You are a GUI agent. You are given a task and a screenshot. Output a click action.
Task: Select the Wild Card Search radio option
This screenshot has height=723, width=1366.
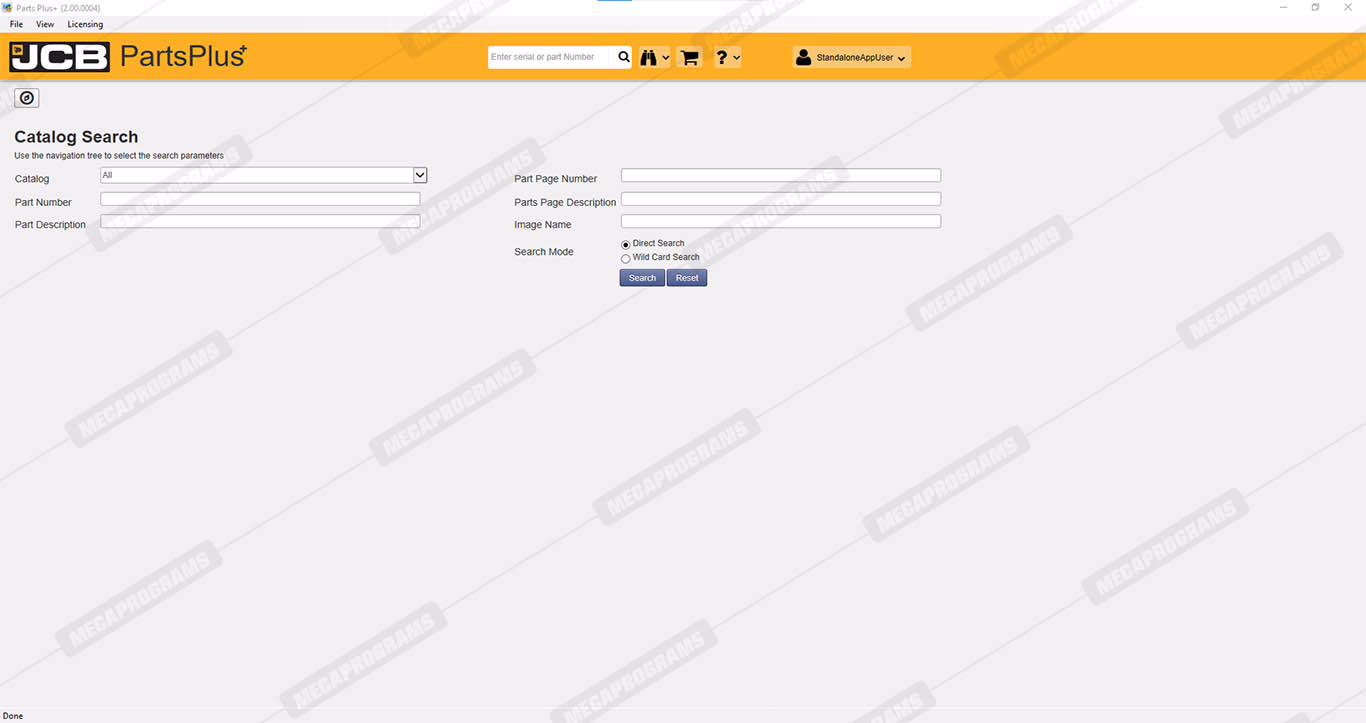pyautogui.click(x=626, y=258)
